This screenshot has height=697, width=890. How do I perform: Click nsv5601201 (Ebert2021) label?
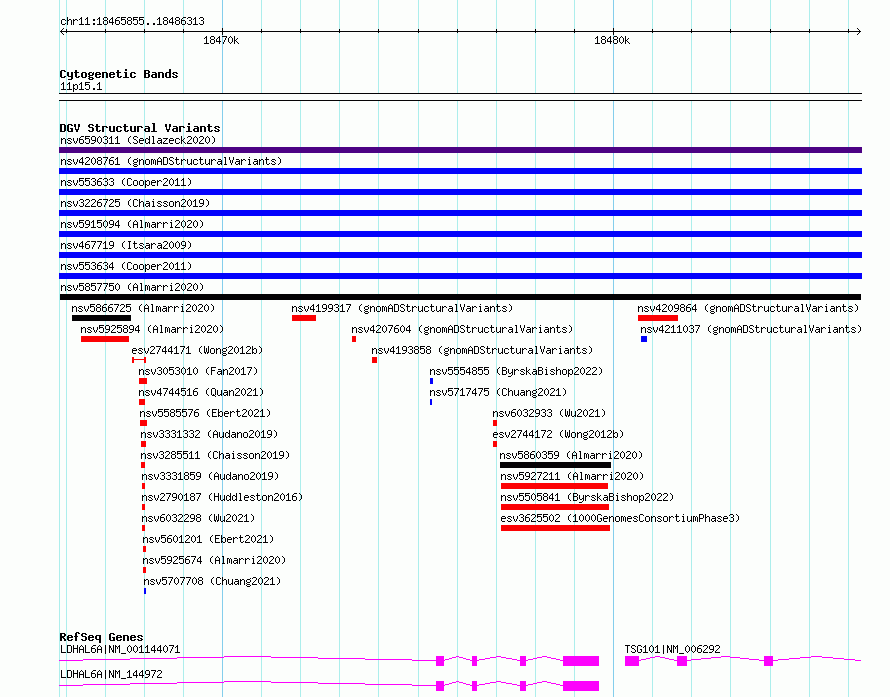(208, 539)
